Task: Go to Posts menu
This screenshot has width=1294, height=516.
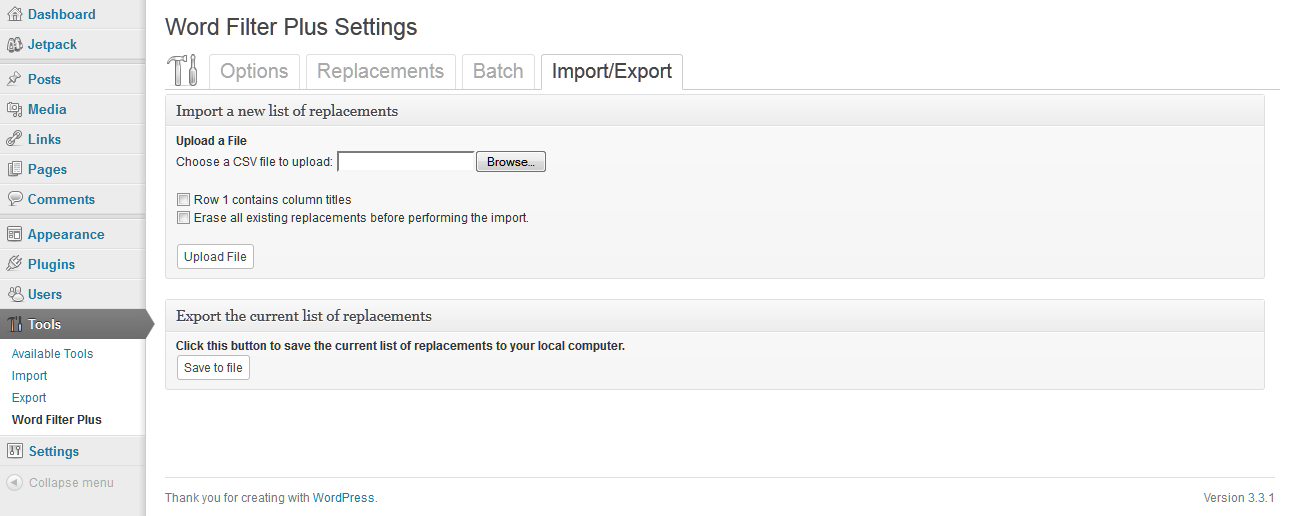Action: 44,79
